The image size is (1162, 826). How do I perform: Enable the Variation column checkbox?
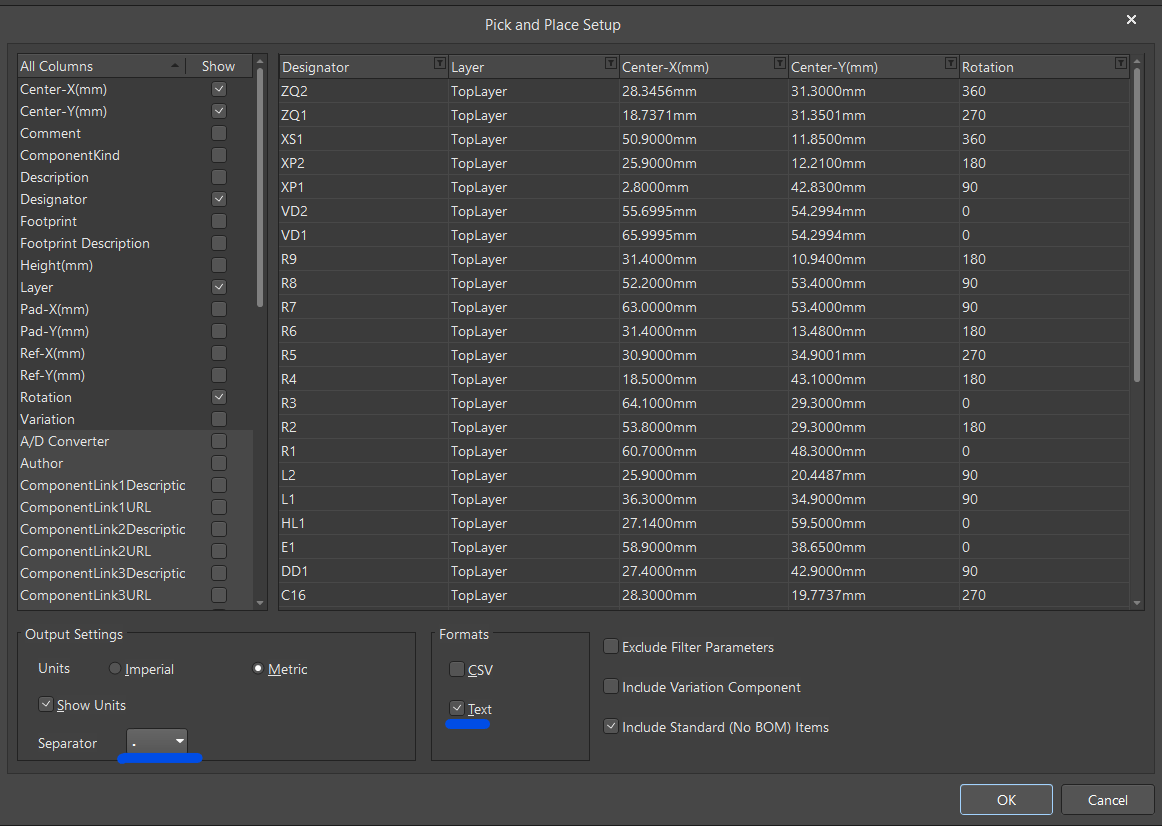(x=219, y=419)
